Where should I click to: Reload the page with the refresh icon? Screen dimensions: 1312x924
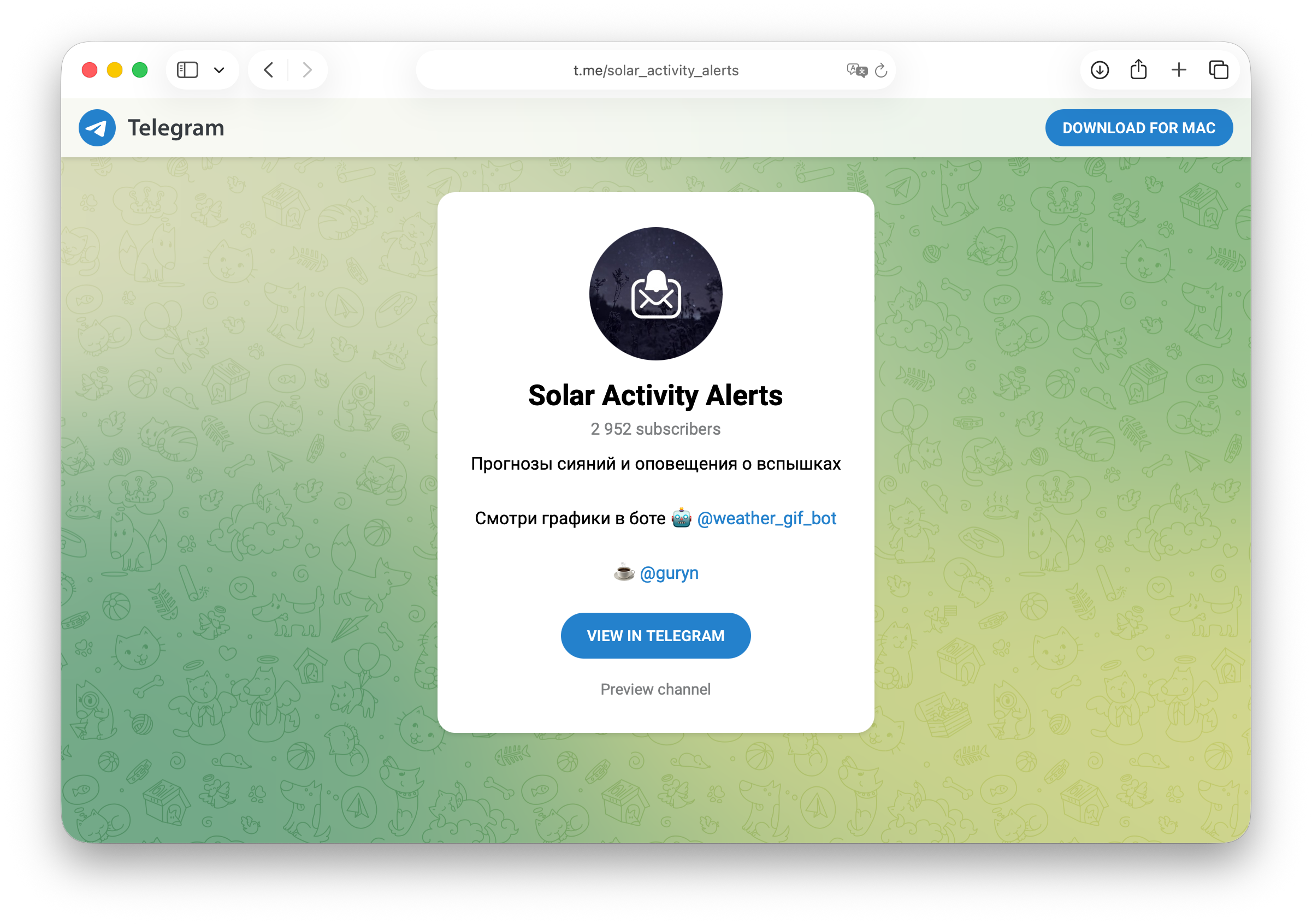point(881,70)
